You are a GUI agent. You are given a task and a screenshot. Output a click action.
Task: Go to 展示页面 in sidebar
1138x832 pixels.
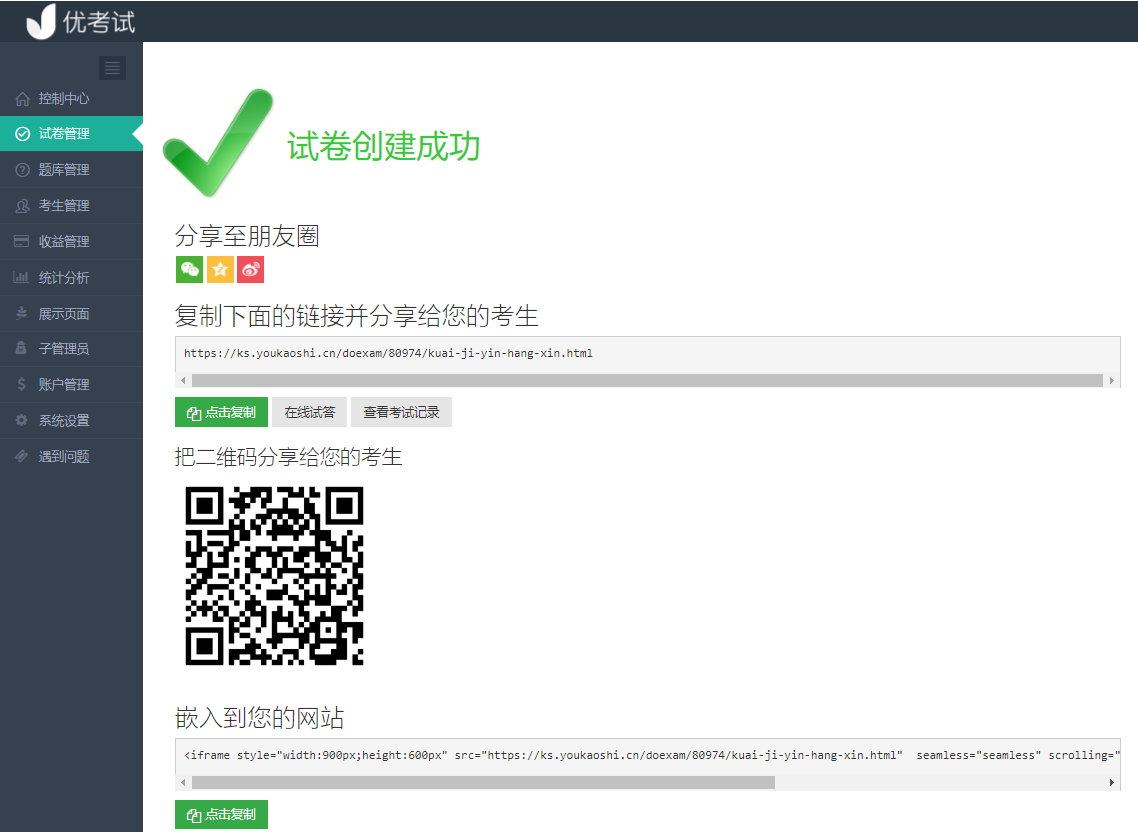[x=71, y=314]
